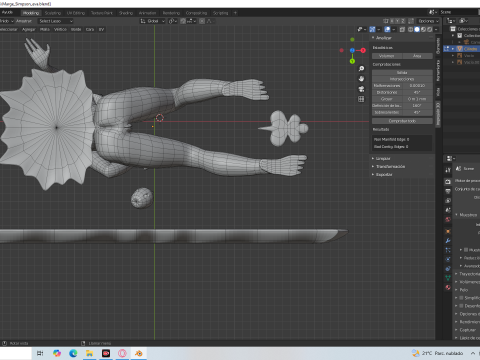Open the Particles properties tab icon
The width and height of the screenshot is (480, 360).
448,250
